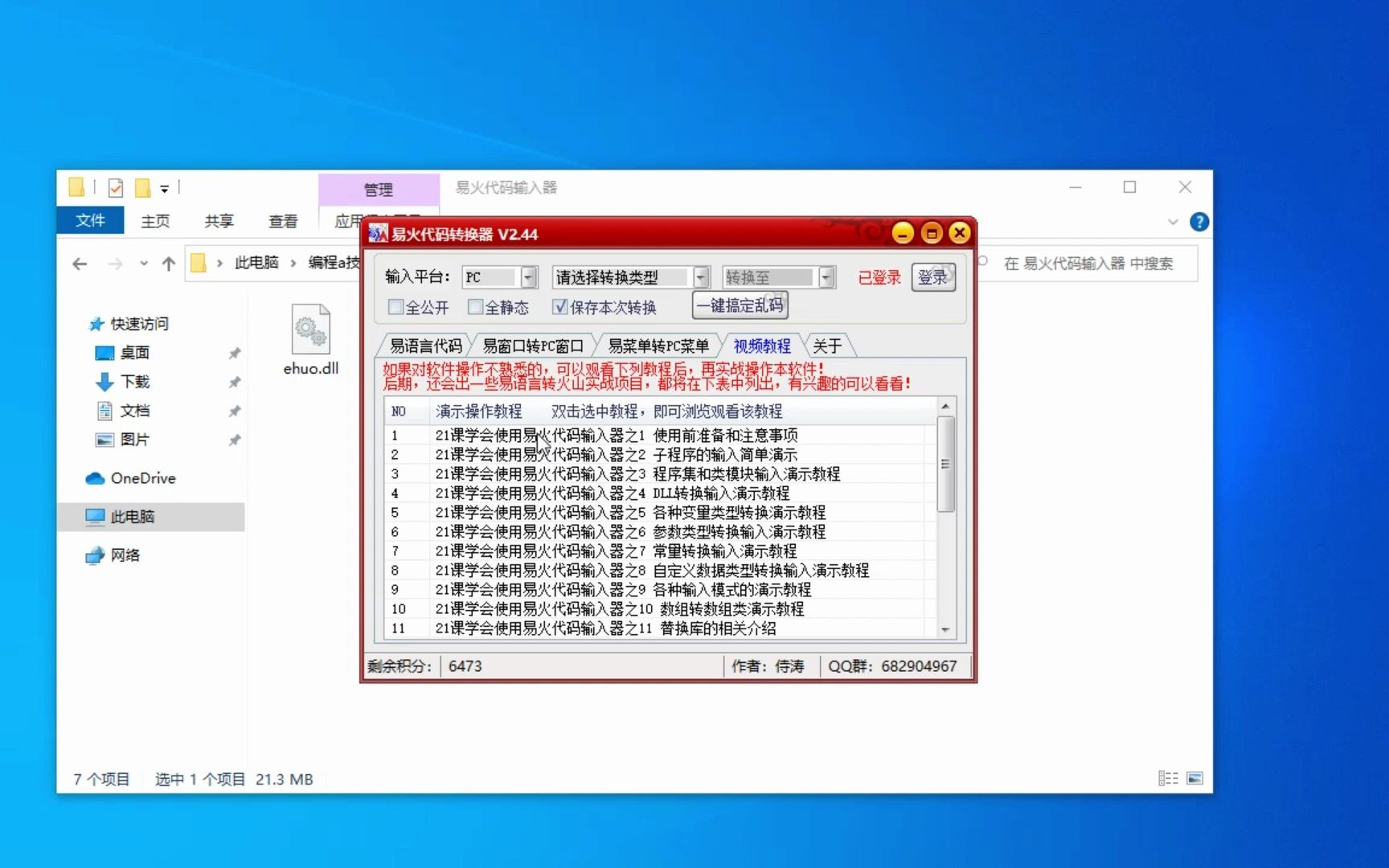Select tutorial 2 子程序的输入简单演示
The height and width of the screenshot is (868, 1389).
(659, 454)
